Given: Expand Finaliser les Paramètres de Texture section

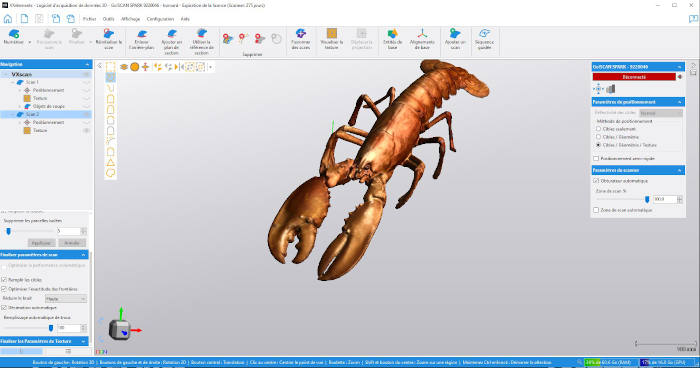Looking at the screenshot, I should 83,341.
